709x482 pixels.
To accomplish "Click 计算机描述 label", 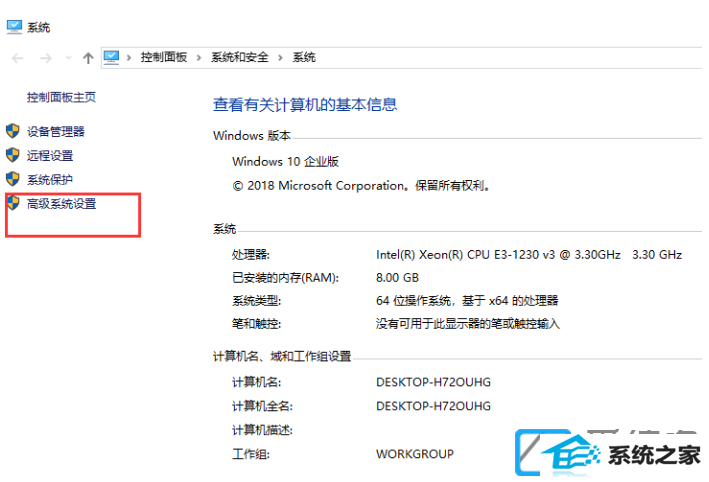I will (262, 430).
